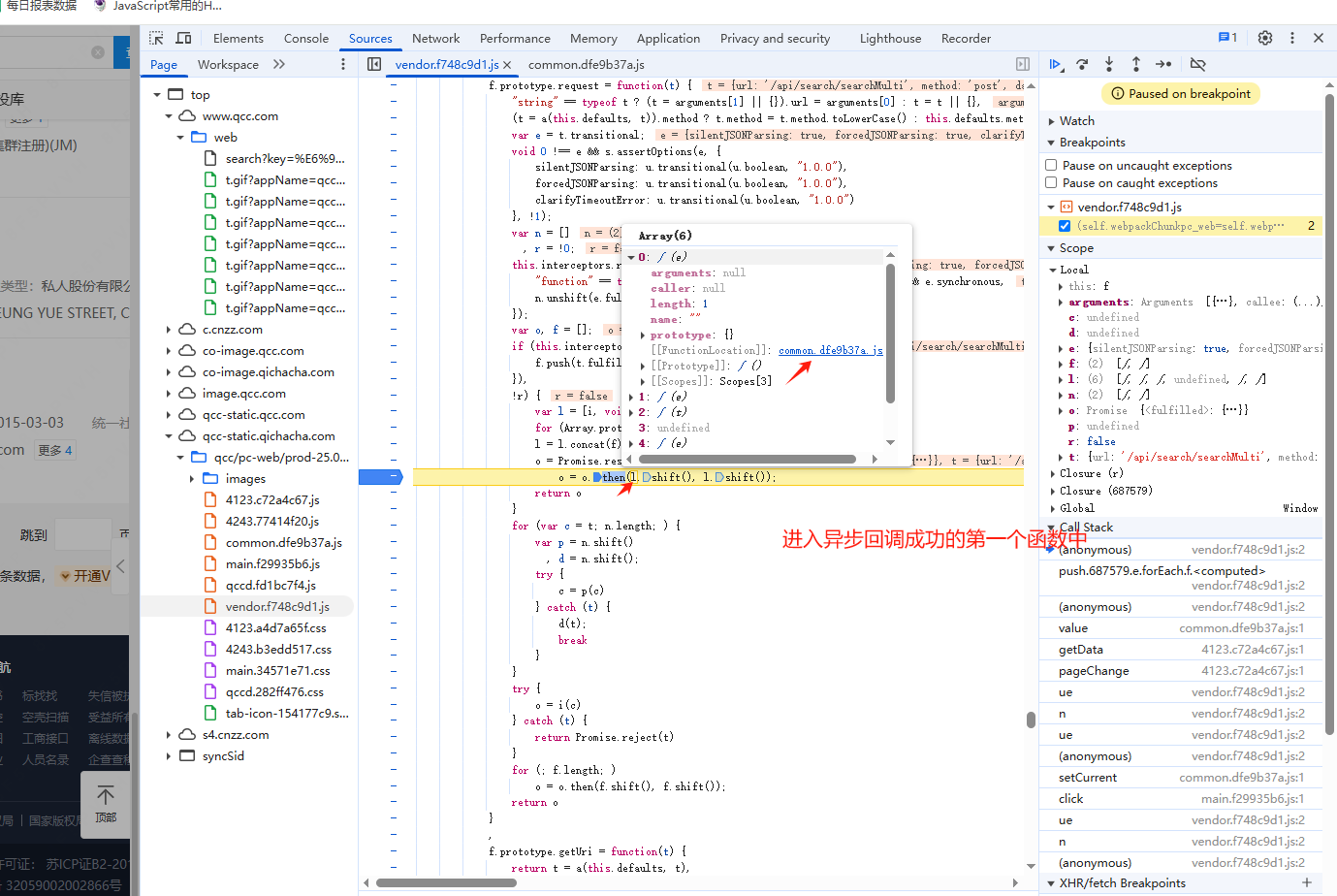Click the vendor.f748c9d1.js breakpoint group

click(1130, 207)
